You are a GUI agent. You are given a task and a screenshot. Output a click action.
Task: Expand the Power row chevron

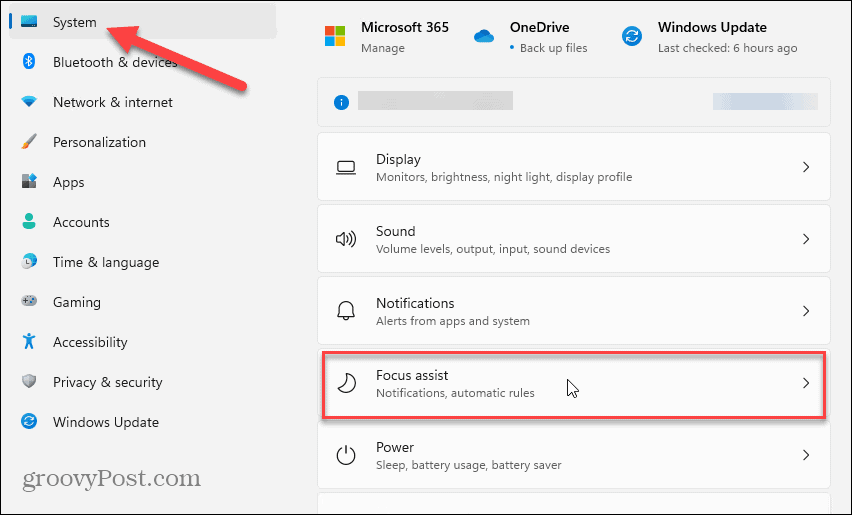[806, 455]
